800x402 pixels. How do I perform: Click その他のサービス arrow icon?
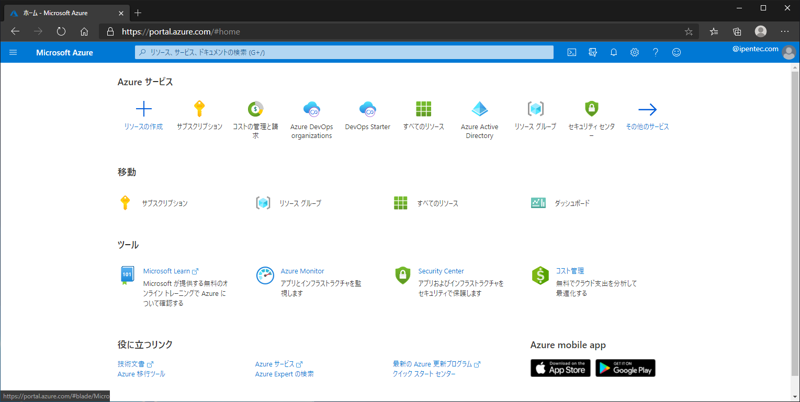647,109
